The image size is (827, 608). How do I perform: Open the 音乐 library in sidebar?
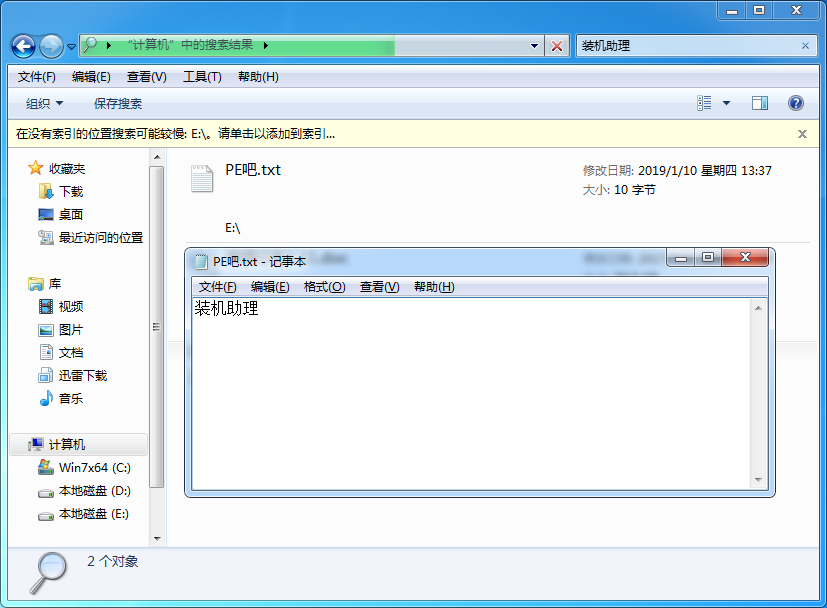point(70,399)
